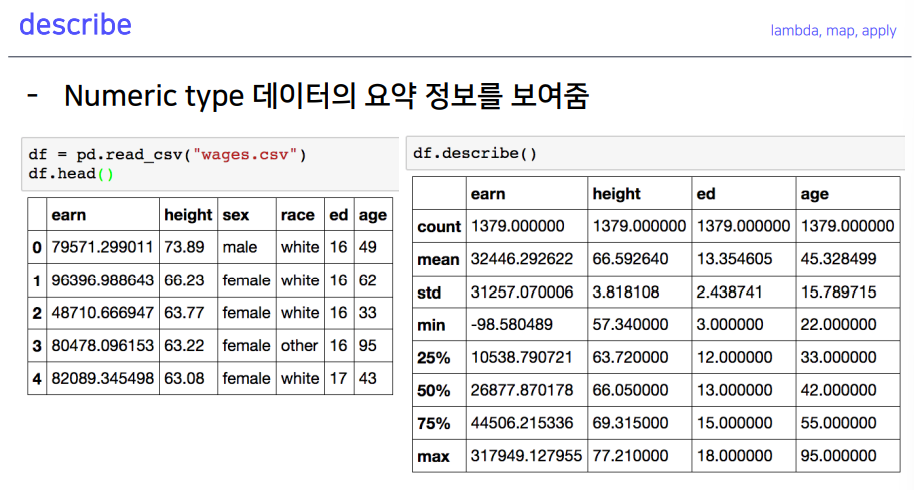The width and height of the screenshot is (914, 490).
Task: Click max age value 95.000000
Action: 838,456
